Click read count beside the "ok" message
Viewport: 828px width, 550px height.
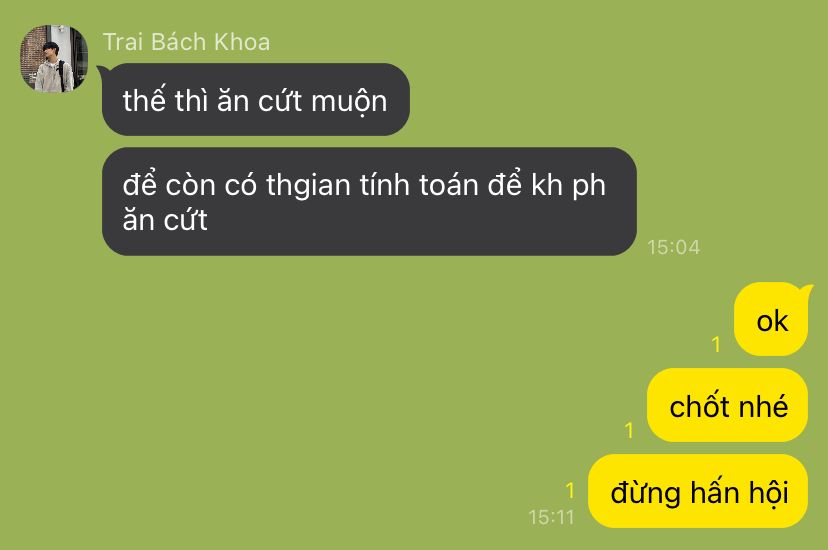(x=716, y=344)
